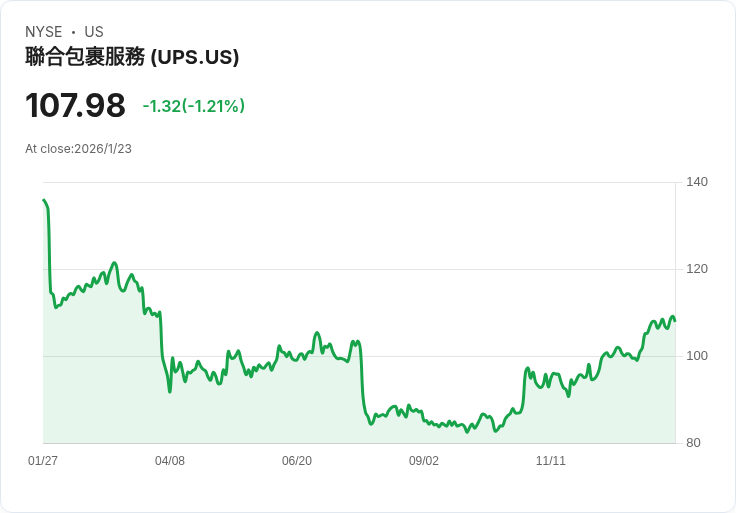The width and height of the screenshot is (736, 513).
Task: Click the 04/08 date on x-axis
Action: [x=170, y=461]
